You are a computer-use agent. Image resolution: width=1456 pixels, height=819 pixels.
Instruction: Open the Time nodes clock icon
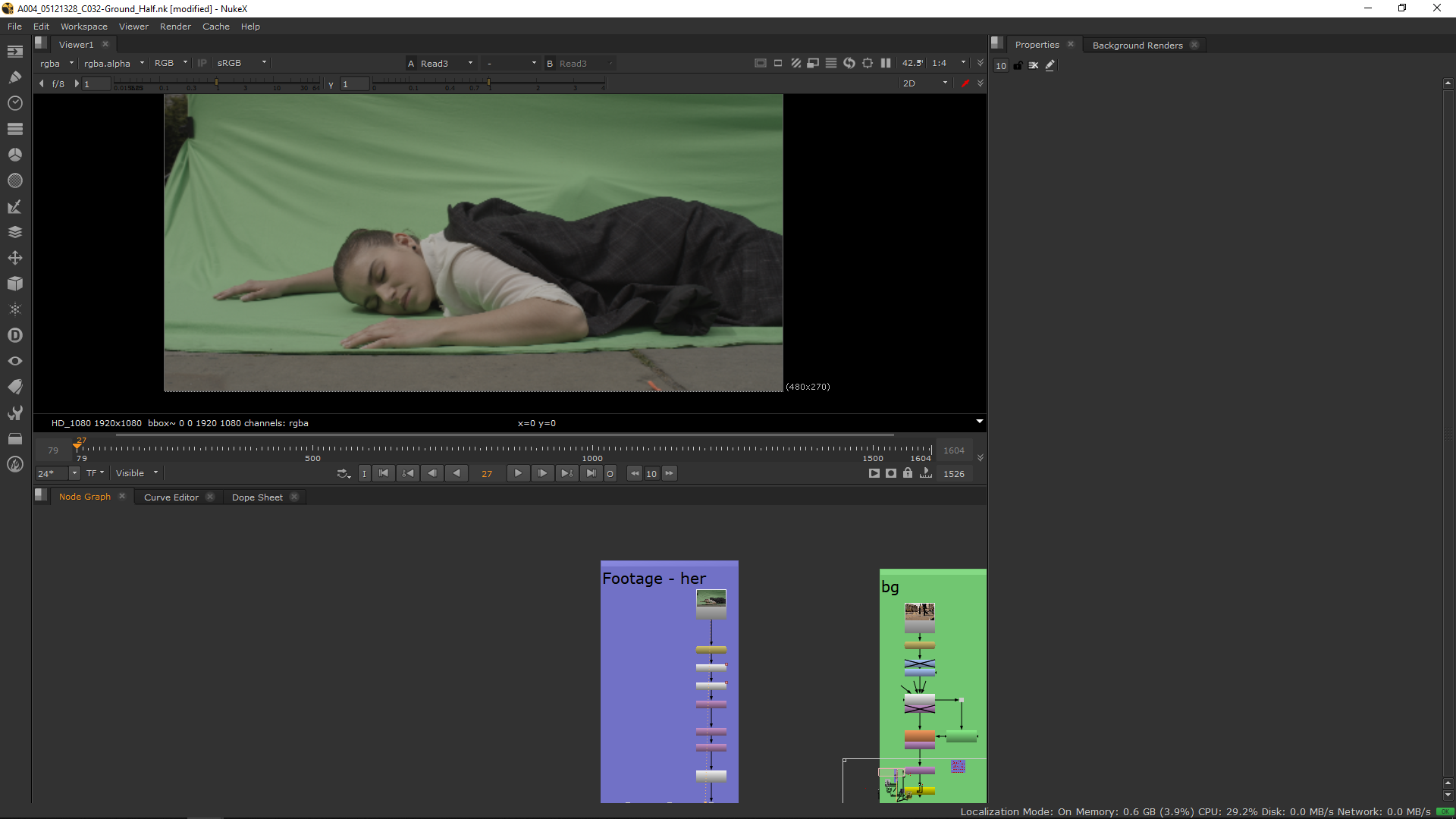point(14,103)
